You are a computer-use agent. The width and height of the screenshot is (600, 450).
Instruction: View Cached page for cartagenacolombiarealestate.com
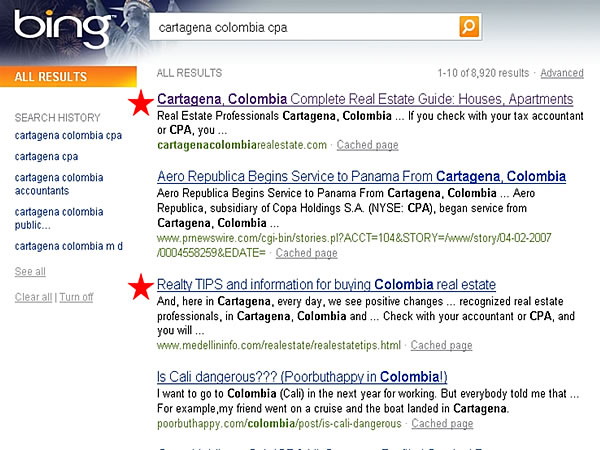click(367, 145)
